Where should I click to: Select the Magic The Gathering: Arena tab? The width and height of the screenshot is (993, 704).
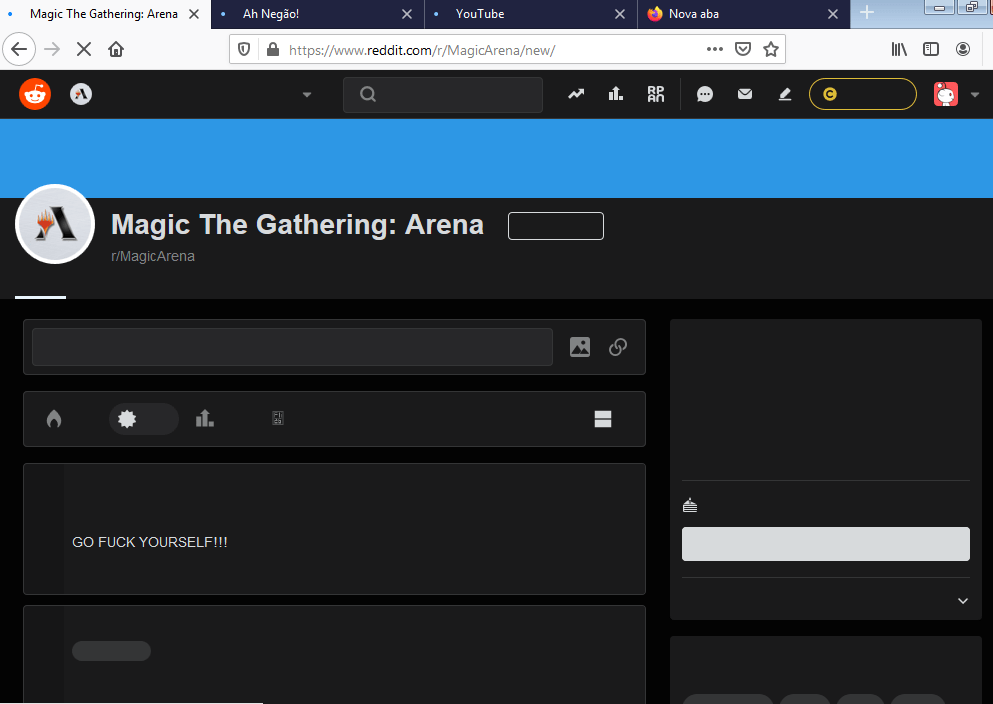point(105,14)
